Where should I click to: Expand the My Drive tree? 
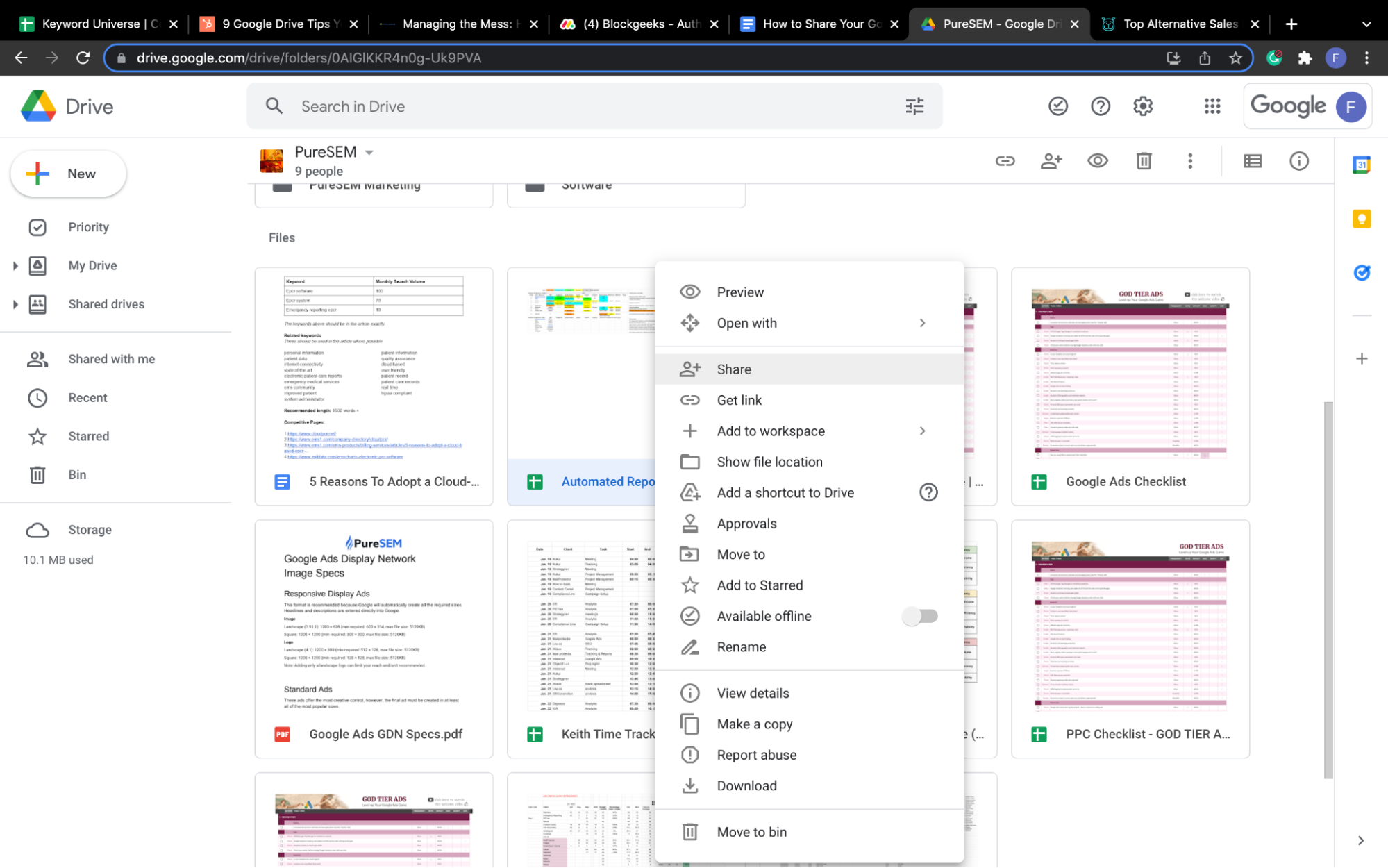coord(15,265)
